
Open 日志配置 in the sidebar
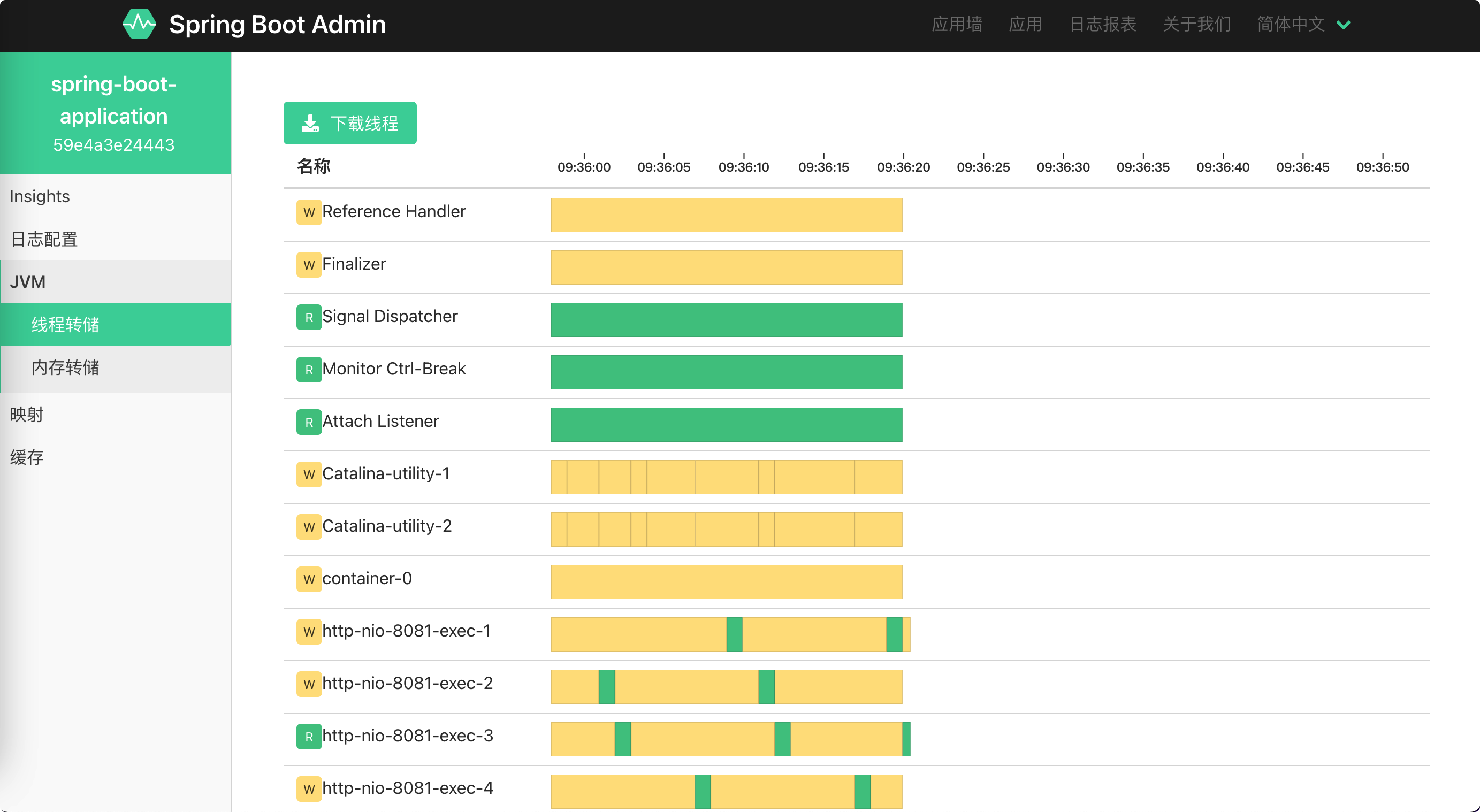tap(116, 239)
